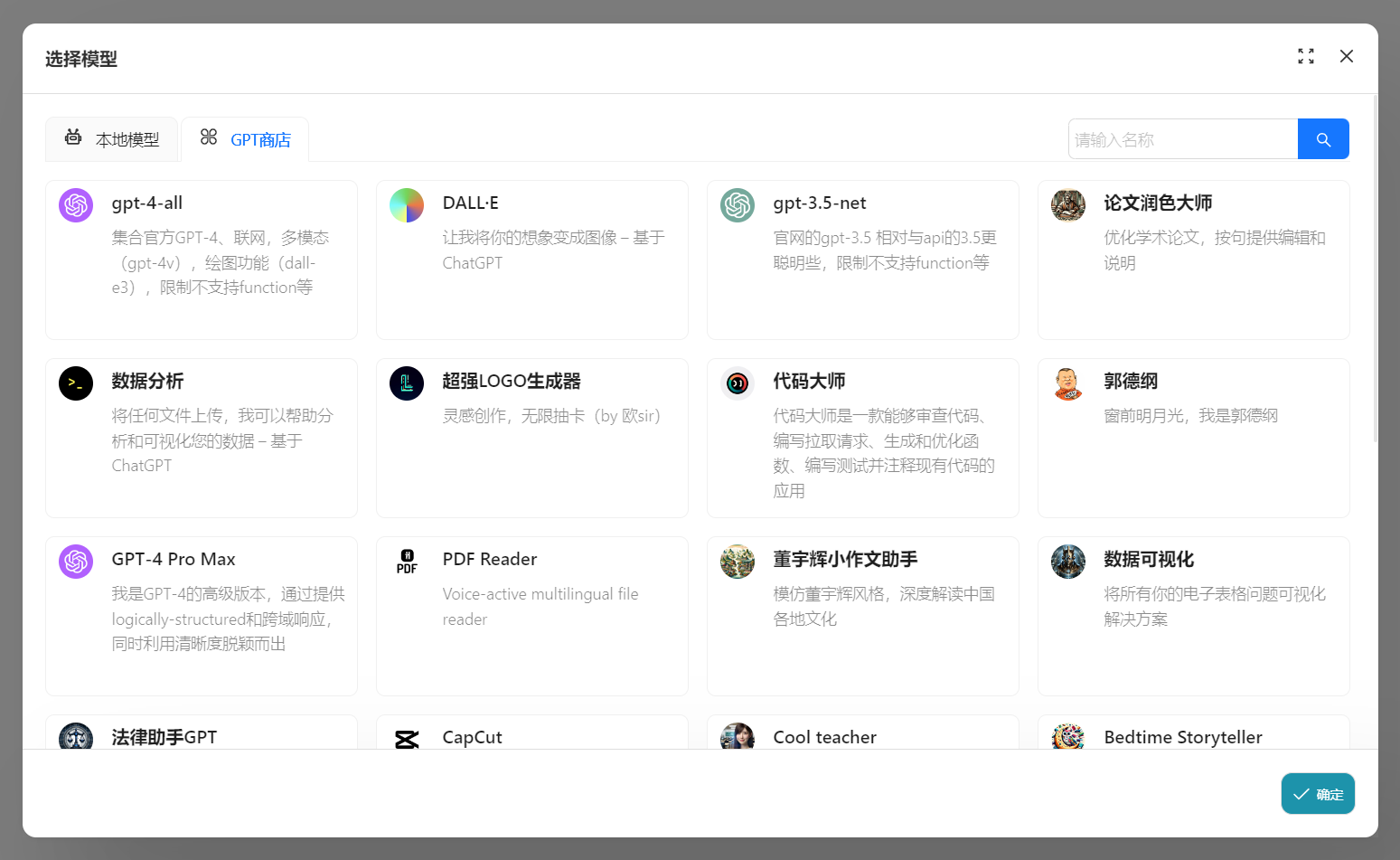
Task: Click the 郭德纲 cartoon avatar
Action: pyautogui.click(x=1068, y=383)
